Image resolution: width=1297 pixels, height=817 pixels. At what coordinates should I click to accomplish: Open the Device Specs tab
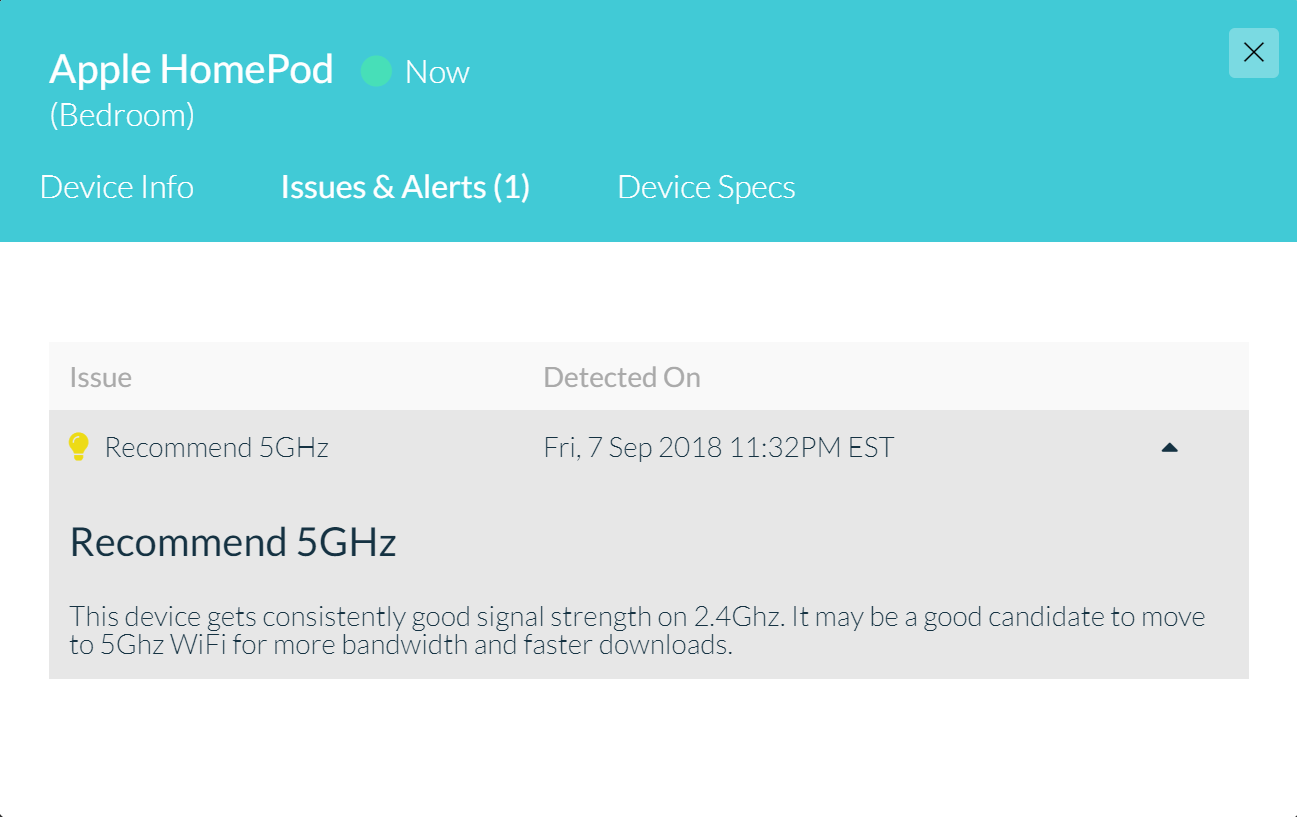coord(706,187)
